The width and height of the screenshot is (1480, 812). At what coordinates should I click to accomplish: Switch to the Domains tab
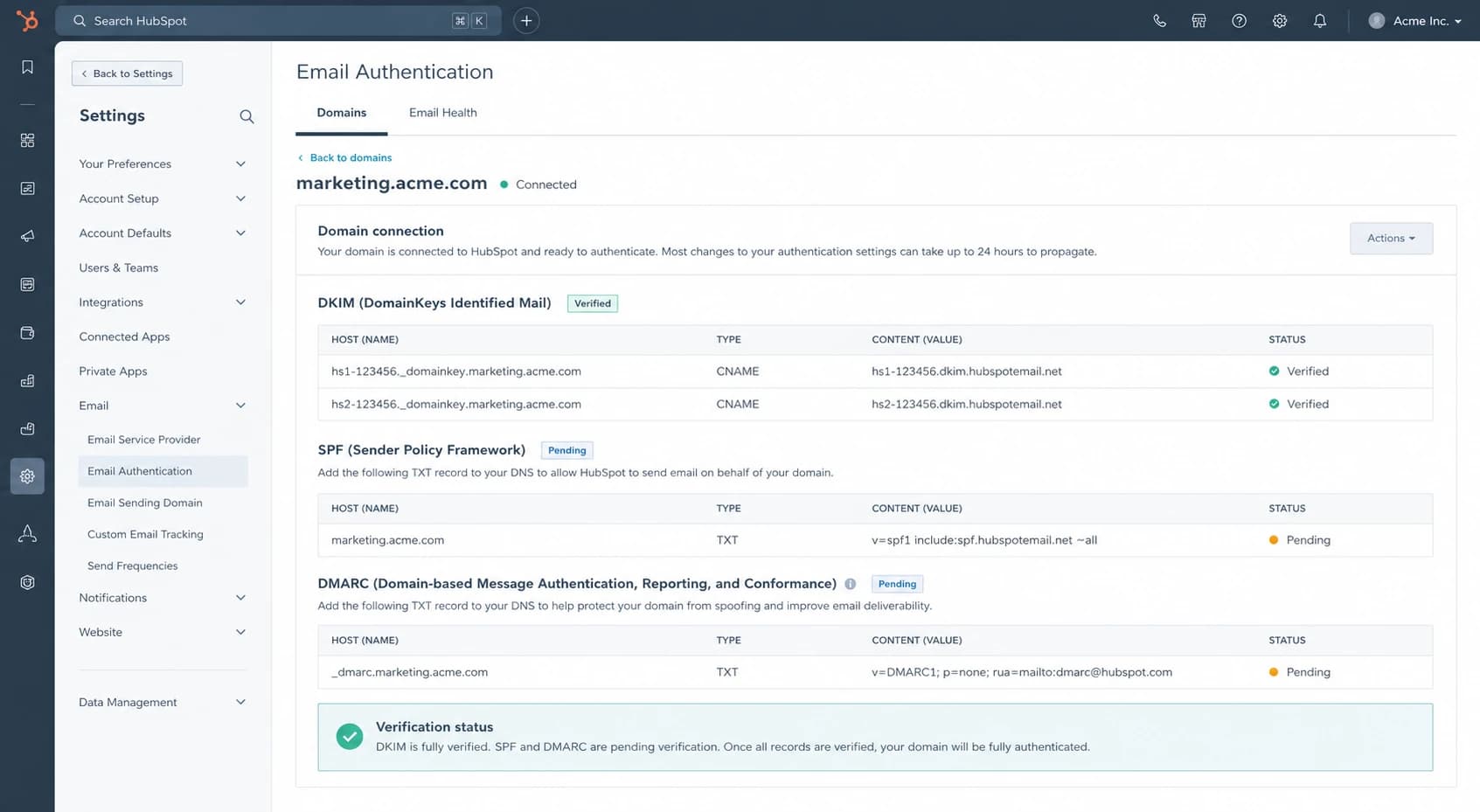coord(342,113)
